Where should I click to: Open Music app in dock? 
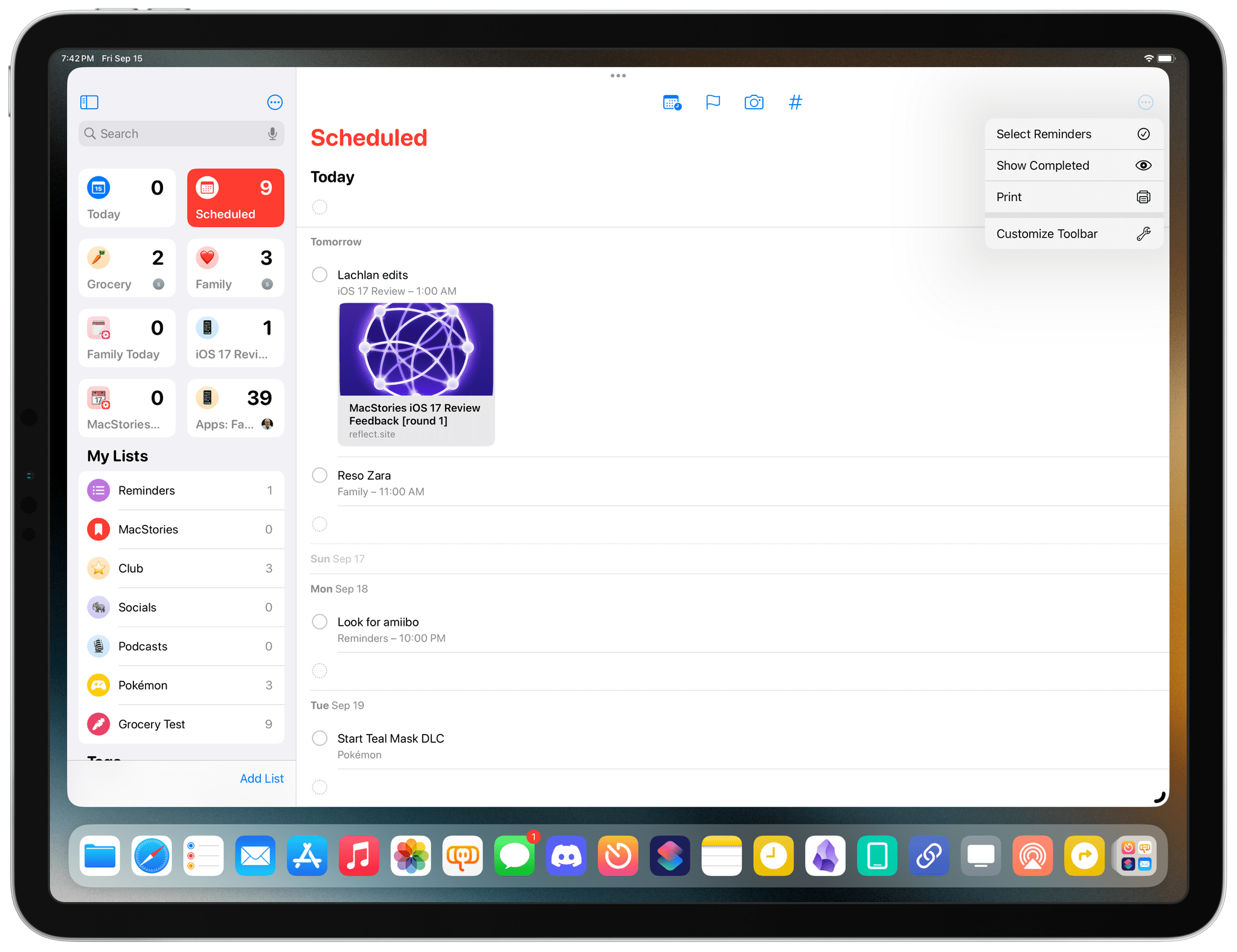coord(359,855)
